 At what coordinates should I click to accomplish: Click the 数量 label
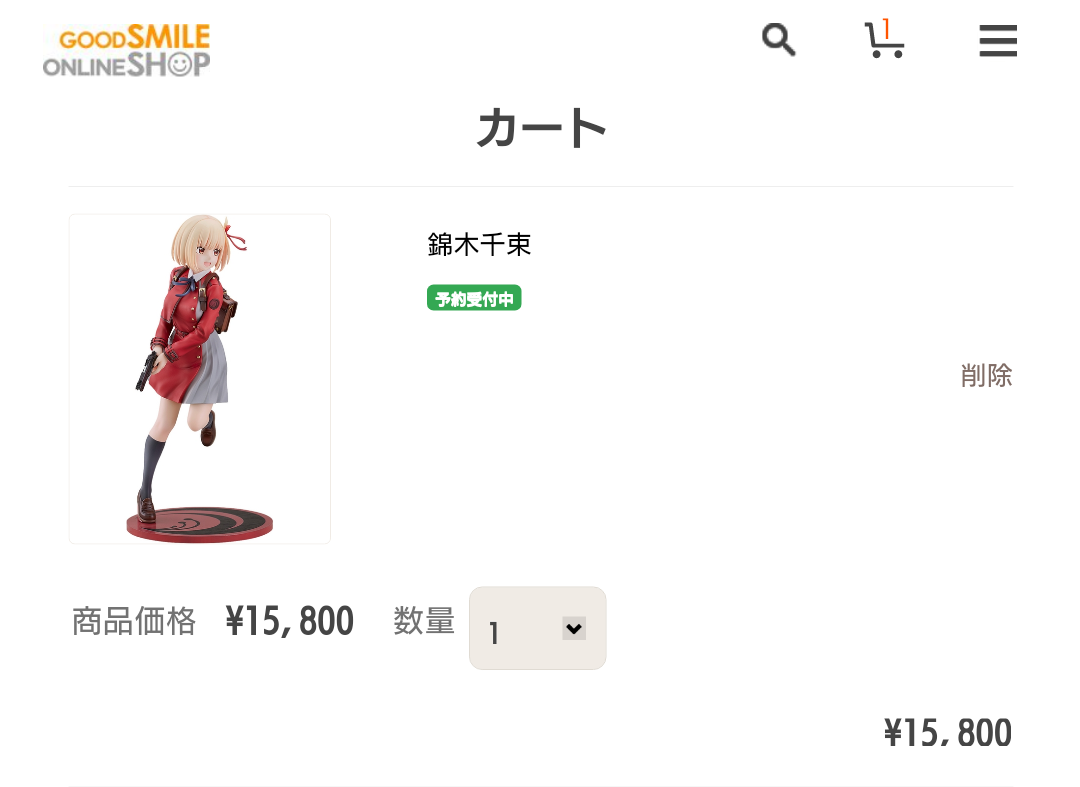tap(424, 622)
